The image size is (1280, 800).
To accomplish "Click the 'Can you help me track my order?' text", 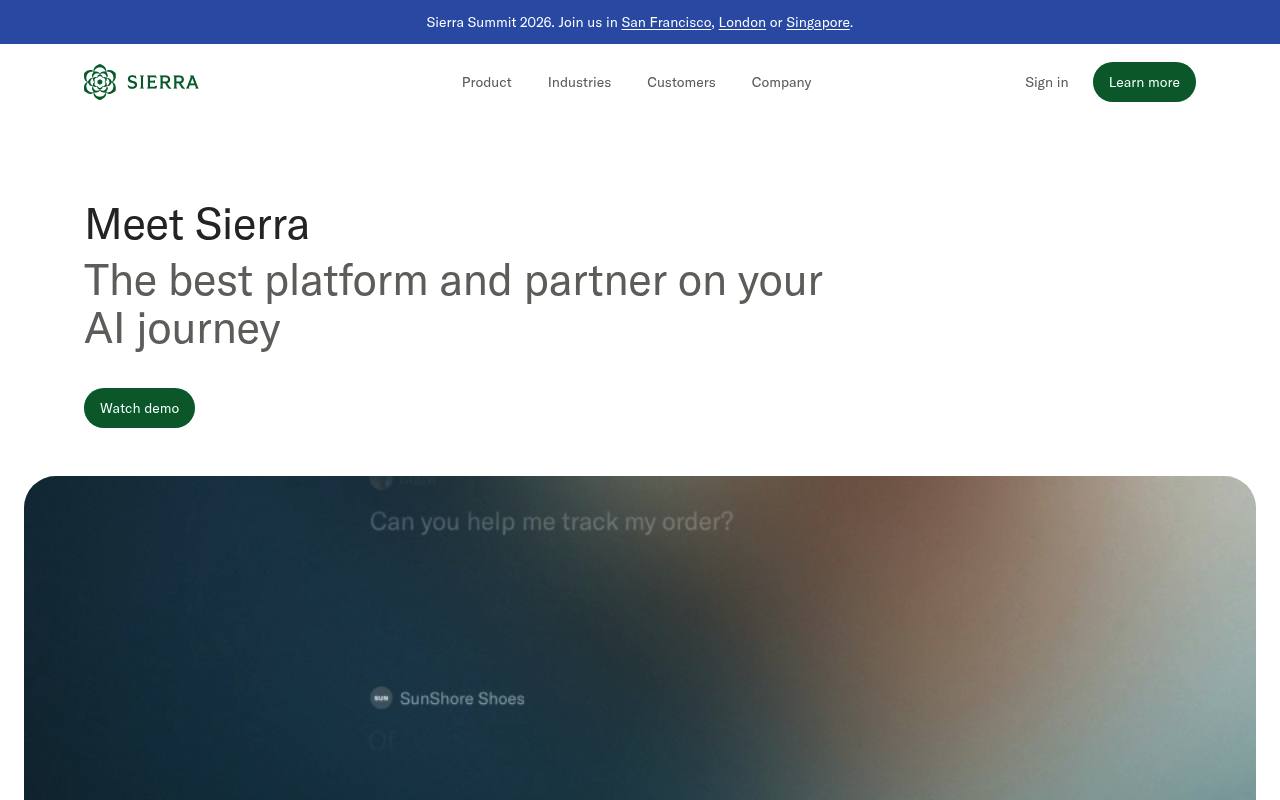I will tap(552, 521).
